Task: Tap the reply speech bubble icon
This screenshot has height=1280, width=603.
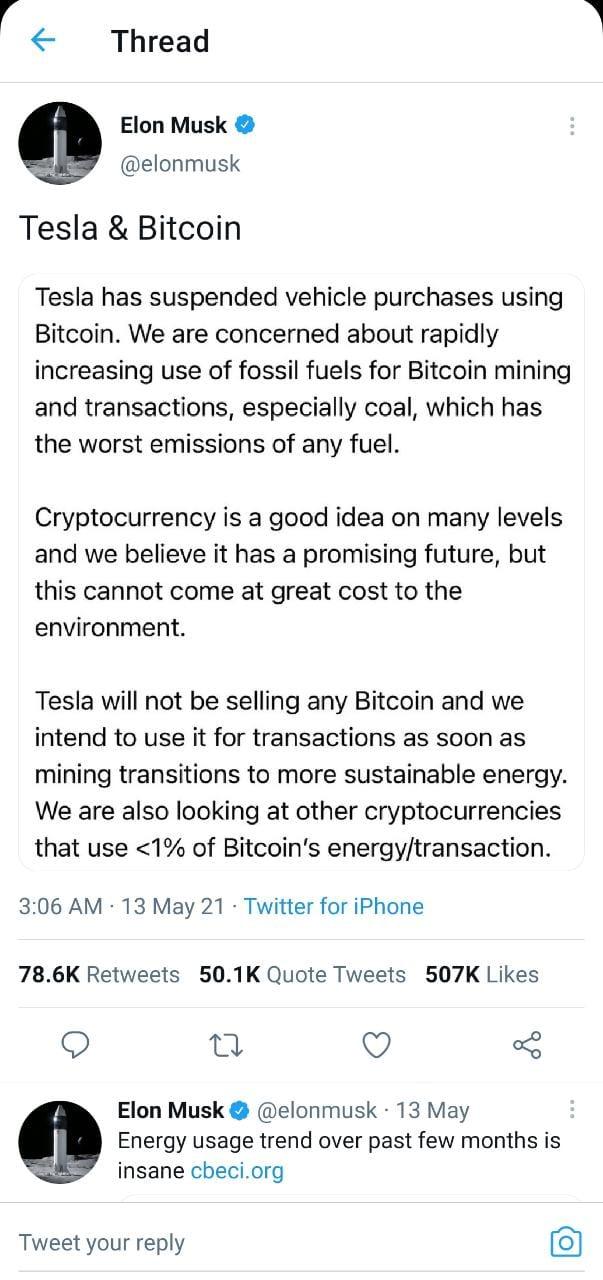Action: [x=77, y=1045]
